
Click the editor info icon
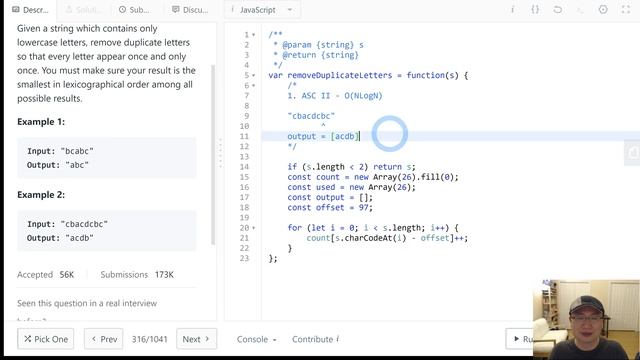pos(512,9)
